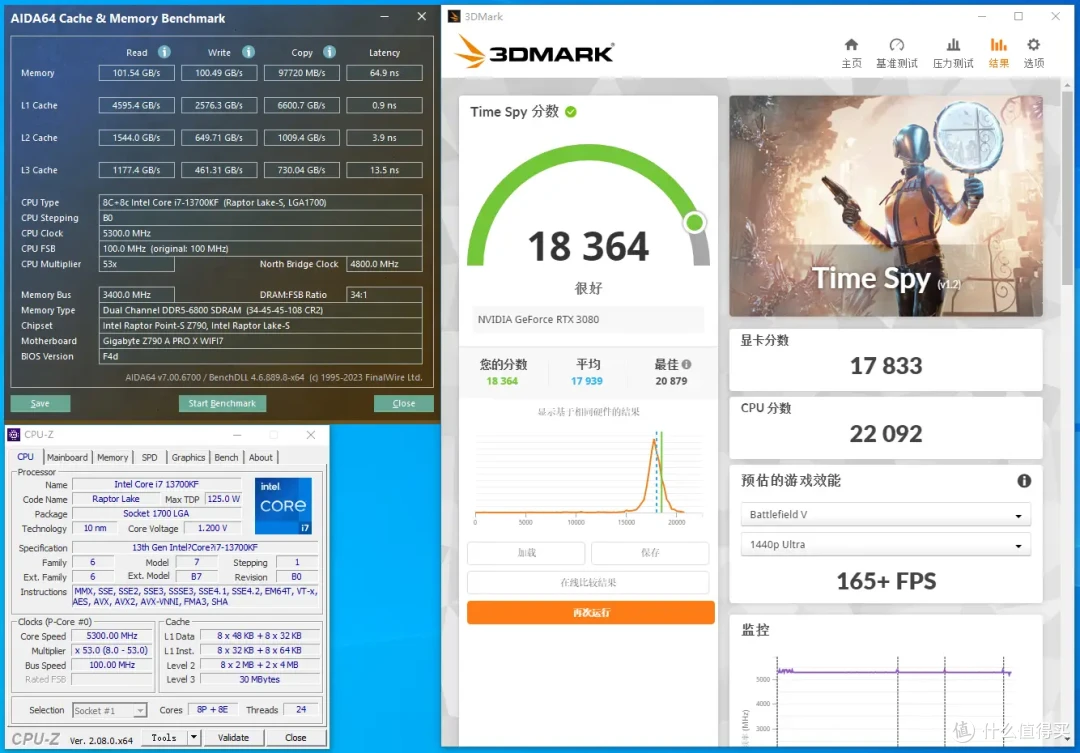Click the Level 3 30 MBytes cache field
Viewport: 1080px width, 753px height.
coord(260,679)
